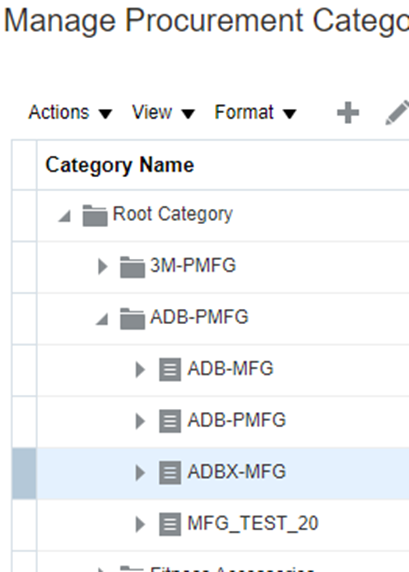Collapse the ADB-PMFG folder

(x=102, y=319)
